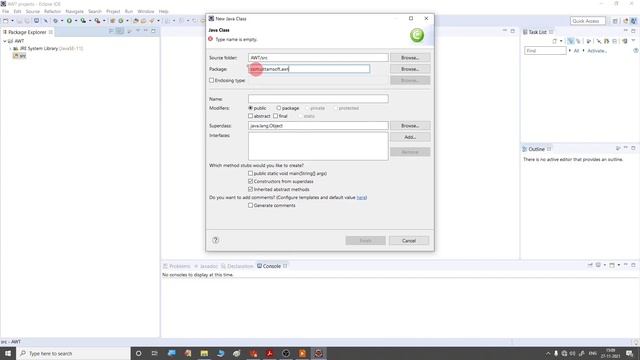Collapse the AWT project tree node

(5, 41)
